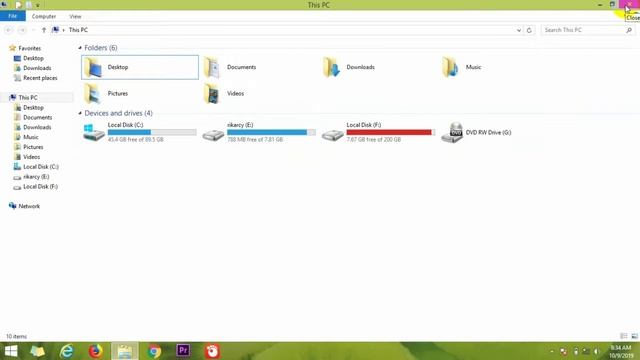Click the red Local Disk (F:) usage bar
The height and width of the screenshot is (360, 640).
tap(391, 132)
